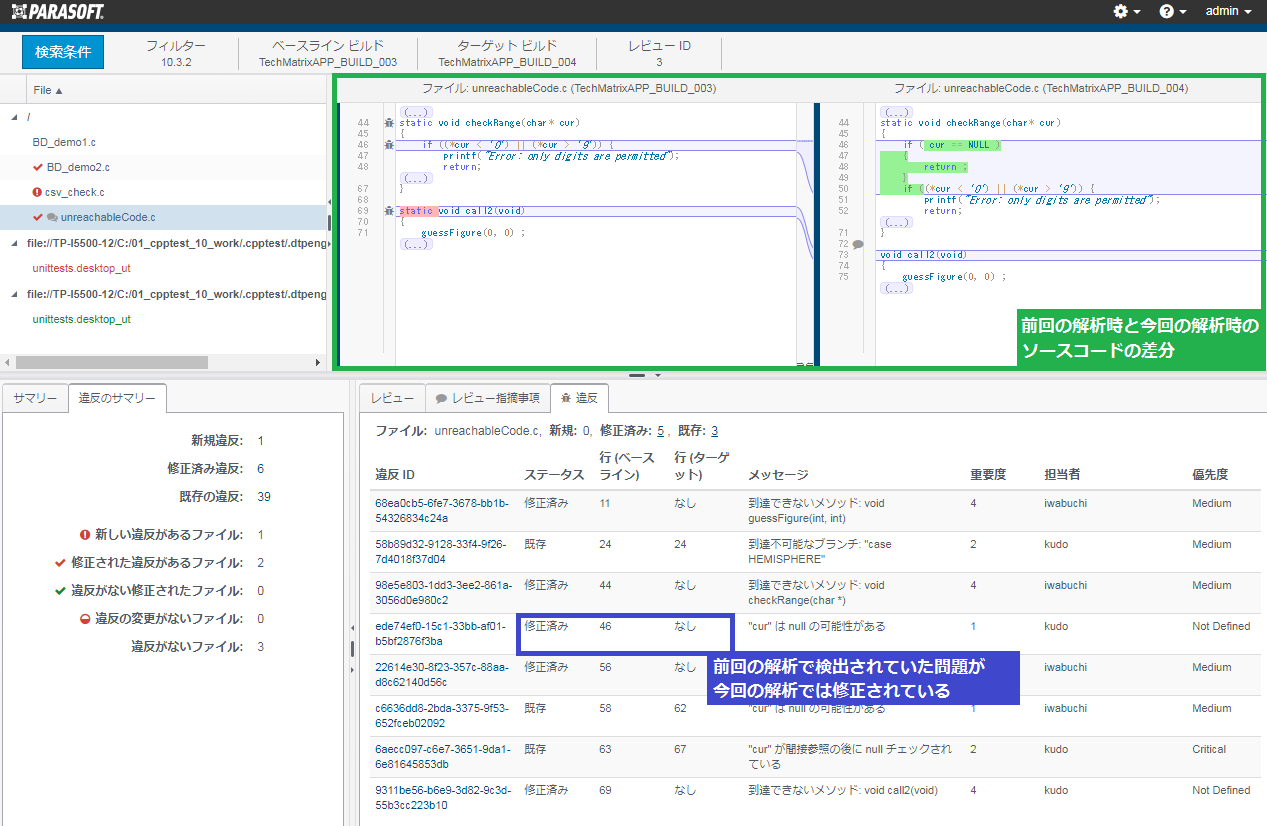Expand the (...) fold after line 52 in BUILD_004
1267x826 pixels.
(x=897, y=222)
